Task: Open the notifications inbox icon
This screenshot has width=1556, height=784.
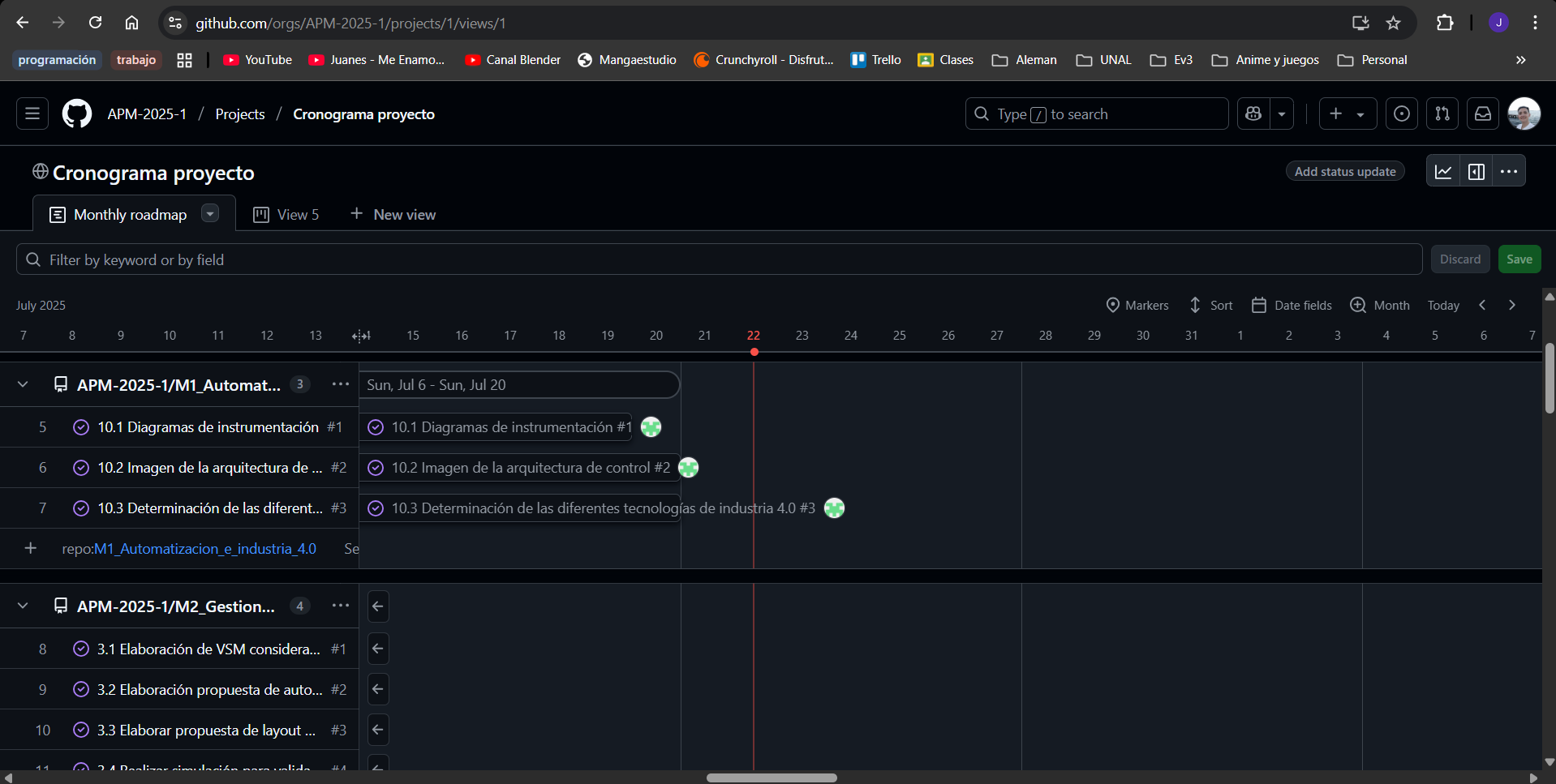Action: click(x=1483, y=114)
